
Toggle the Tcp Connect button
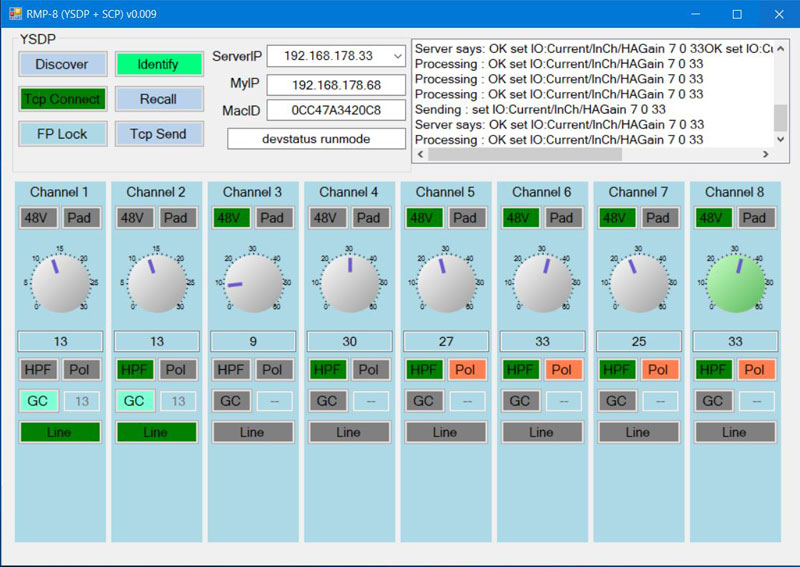63,99
